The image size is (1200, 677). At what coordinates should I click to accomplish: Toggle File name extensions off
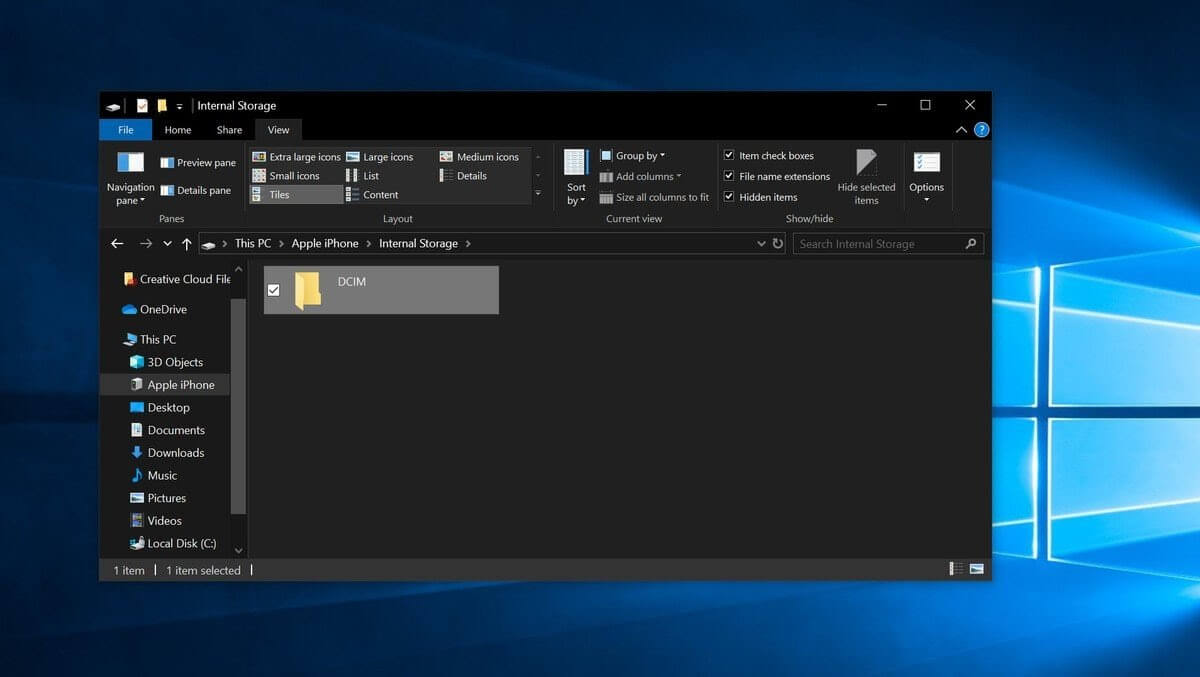pyautogui.click(x=729, y=176)
